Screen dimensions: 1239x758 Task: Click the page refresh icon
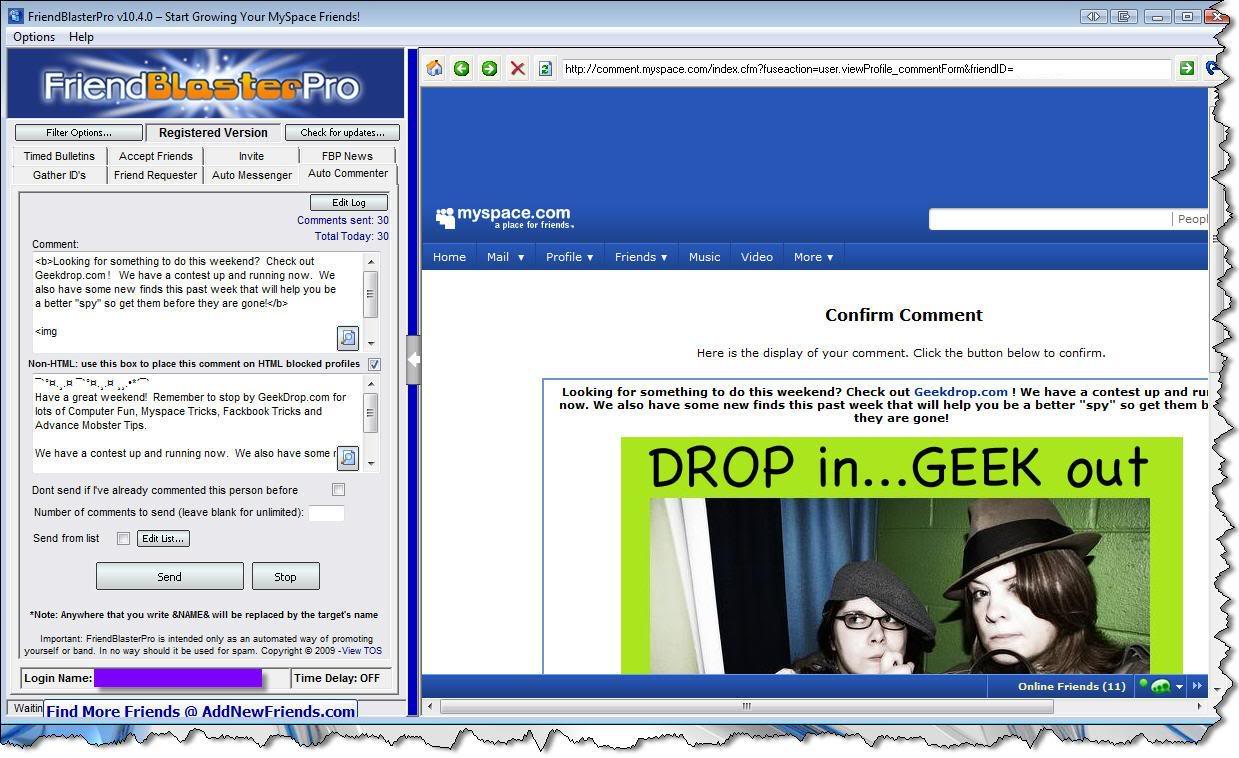545,68
